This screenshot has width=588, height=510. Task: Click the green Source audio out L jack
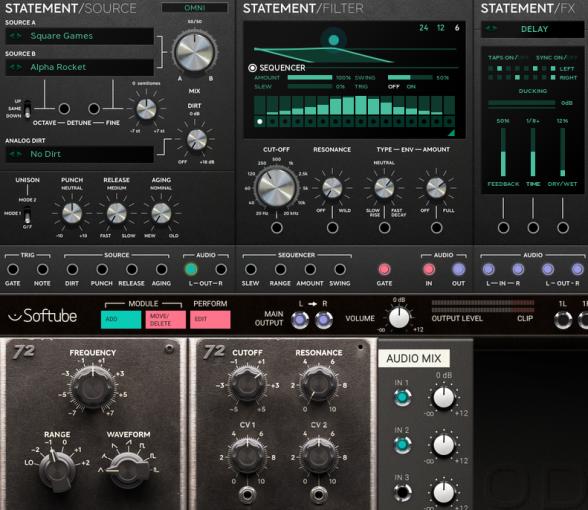pos(191,269)
